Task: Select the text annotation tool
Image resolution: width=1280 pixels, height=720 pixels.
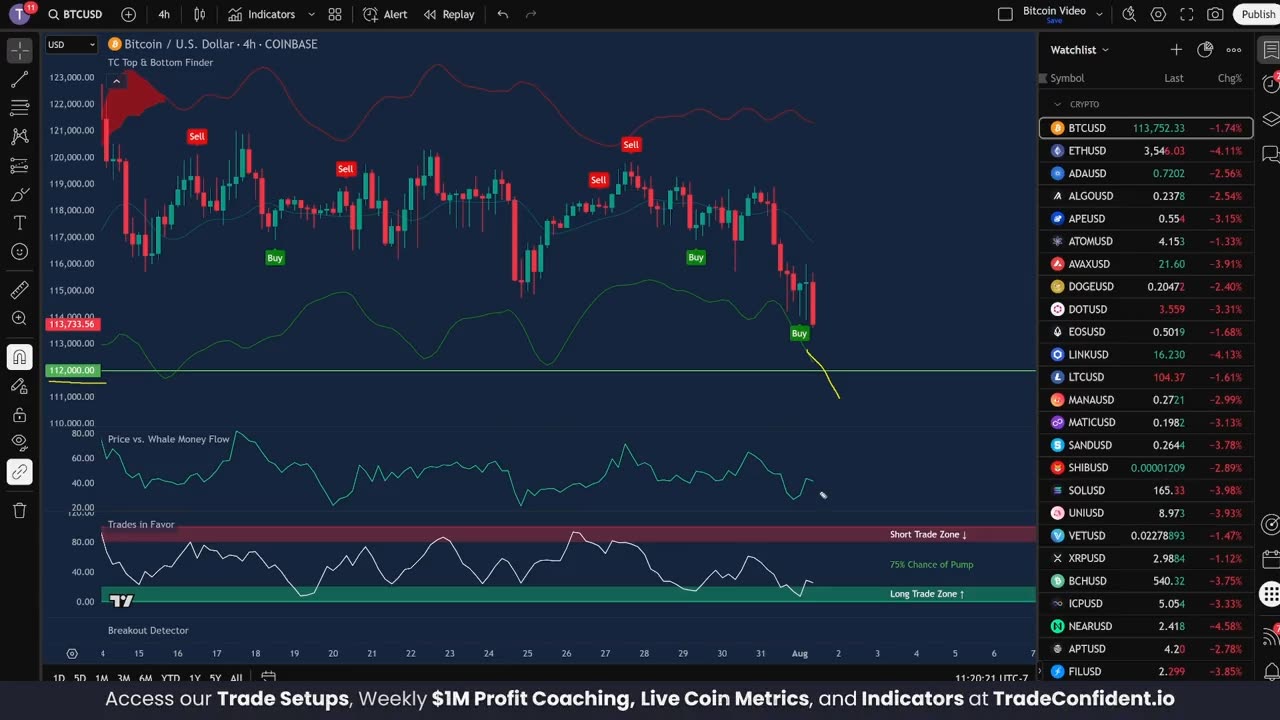Action: (x=19, y=222)
